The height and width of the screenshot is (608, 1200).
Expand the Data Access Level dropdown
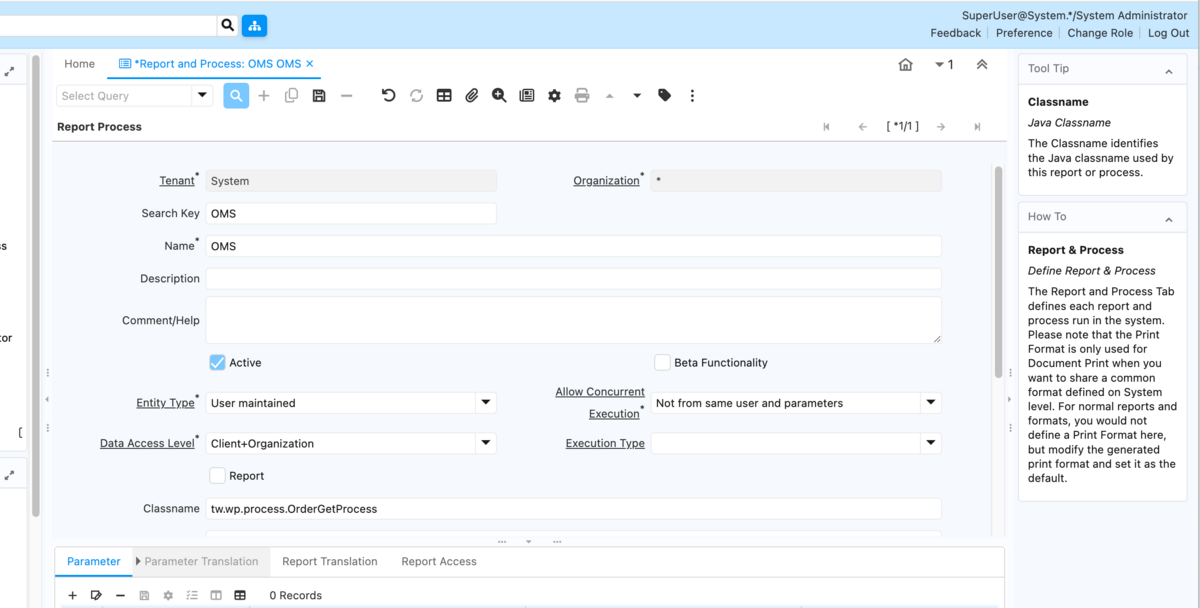click(485, 443)
